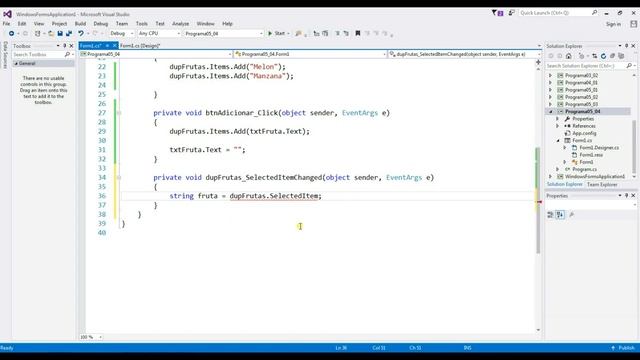
Task: Open the File menu
Action: coord(7,24)
